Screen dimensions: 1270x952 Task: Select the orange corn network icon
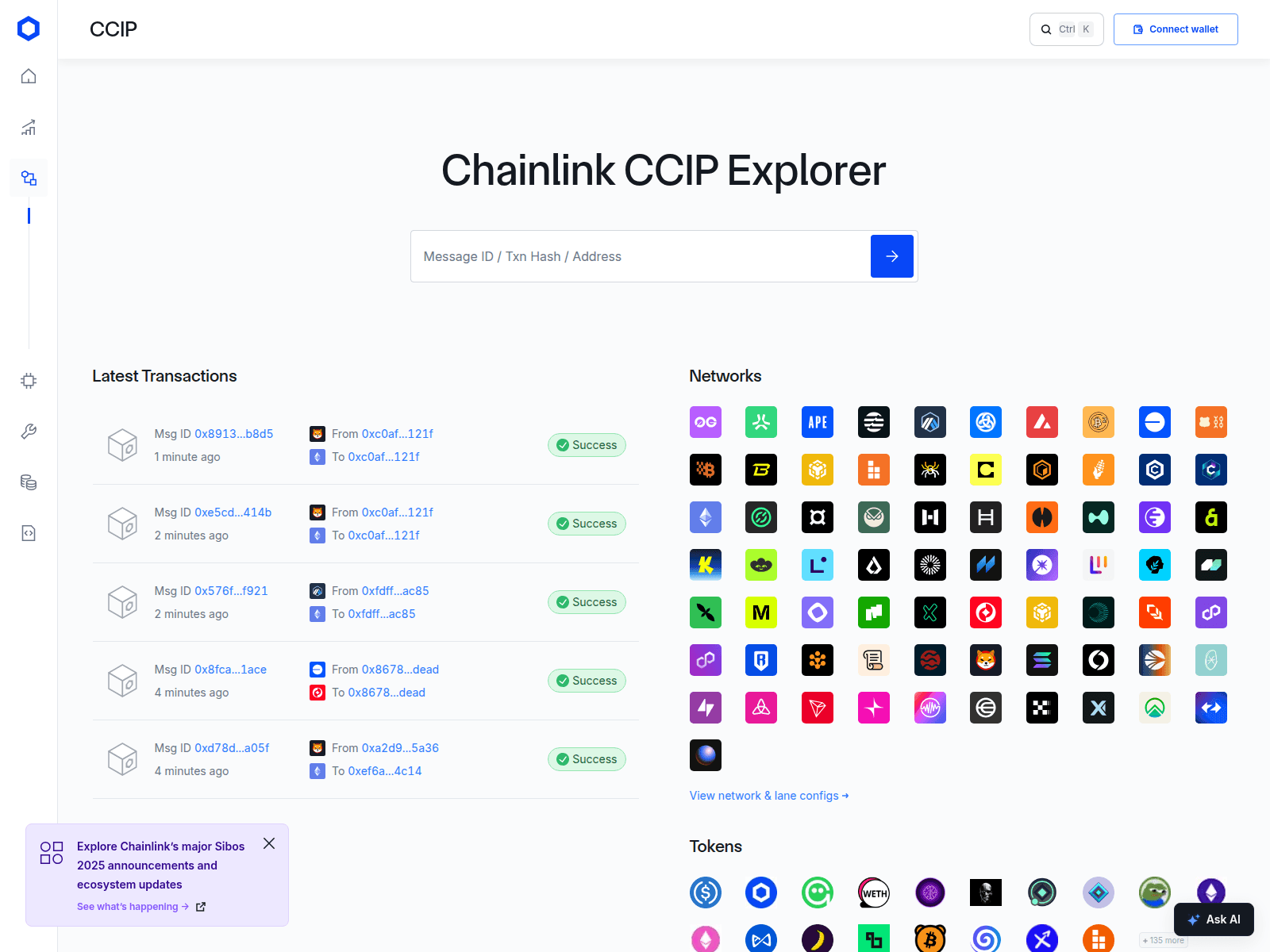click(1099, 470)
